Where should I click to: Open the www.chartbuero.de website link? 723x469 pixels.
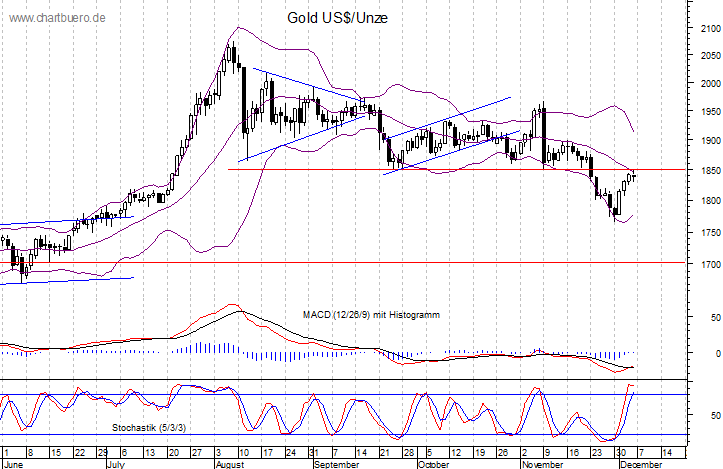coord(55,19)
